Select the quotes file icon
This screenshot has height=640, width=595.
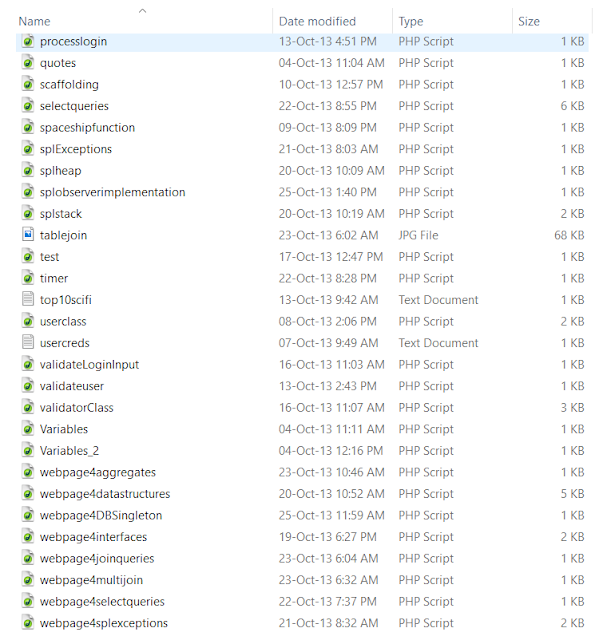point(28,63)
